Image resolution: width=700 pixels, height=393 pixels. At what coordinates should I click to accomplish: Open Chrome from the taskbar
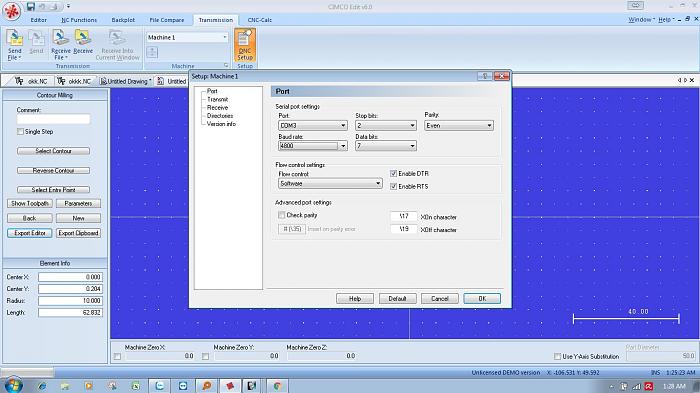click(277, 386)
